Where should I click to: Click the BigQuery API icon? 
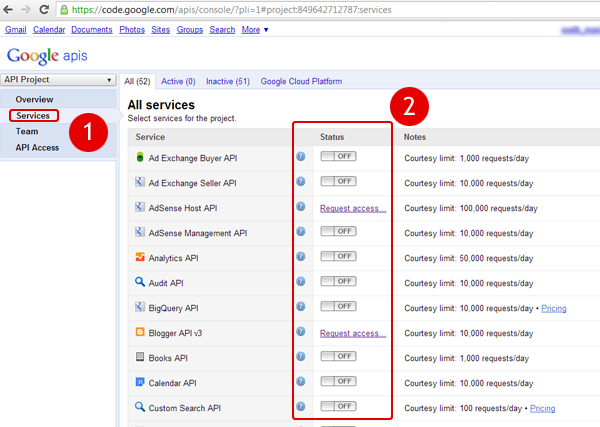point(140,307)
